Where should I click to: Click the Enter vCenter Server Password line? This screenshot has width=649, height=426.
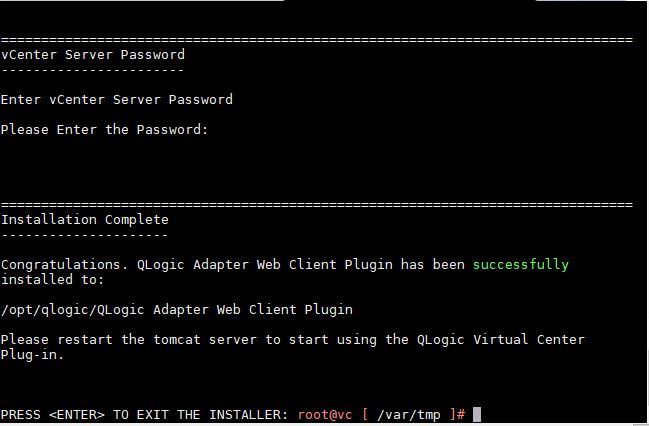117,99
